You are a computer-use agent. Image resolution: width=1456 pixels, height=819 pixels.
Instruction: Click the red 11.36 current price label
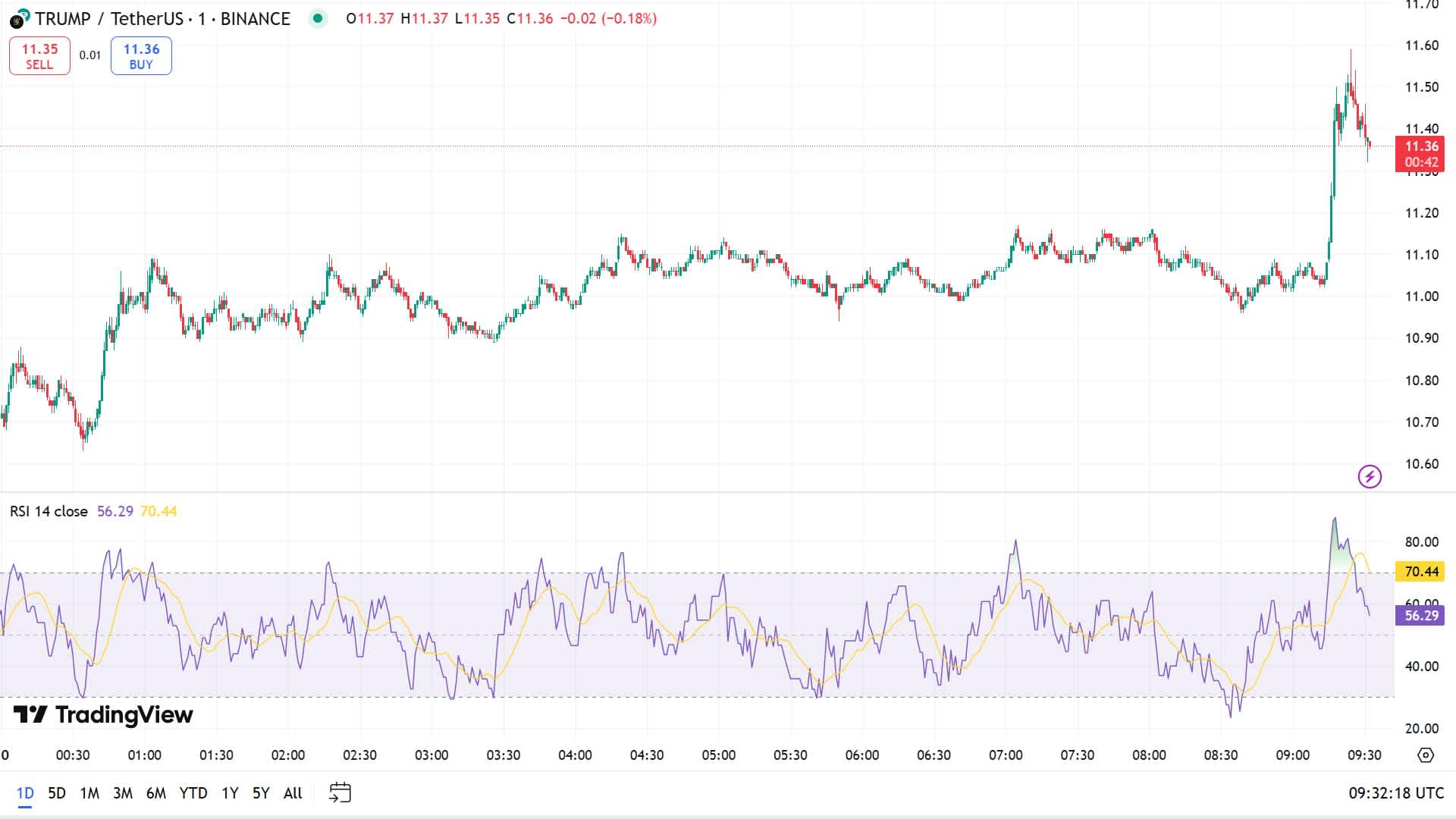(x=1420, y=154)
